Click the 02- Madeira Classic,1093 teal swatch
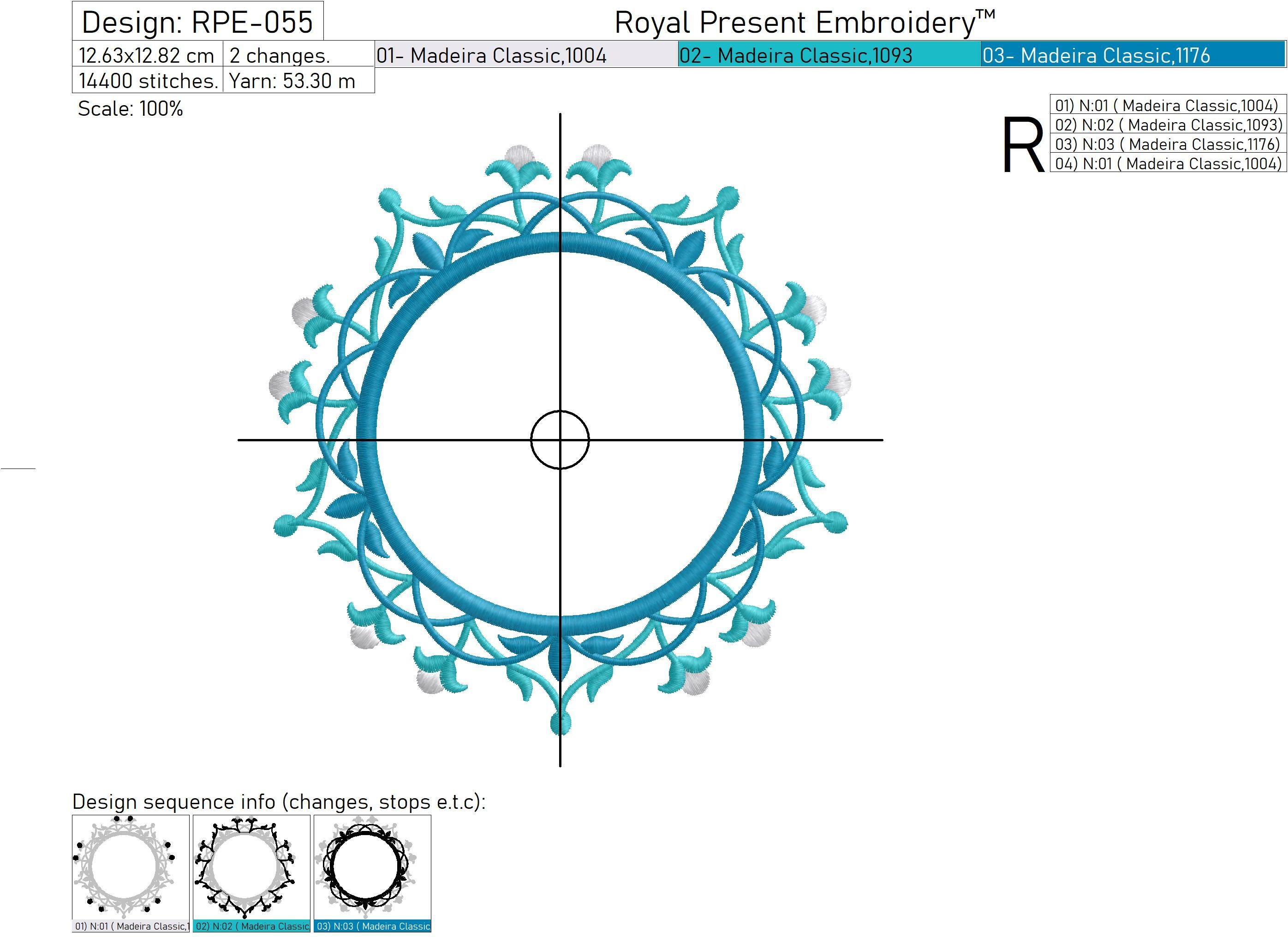This screenshot has width=1288, height=937. (x=829, y=54)
